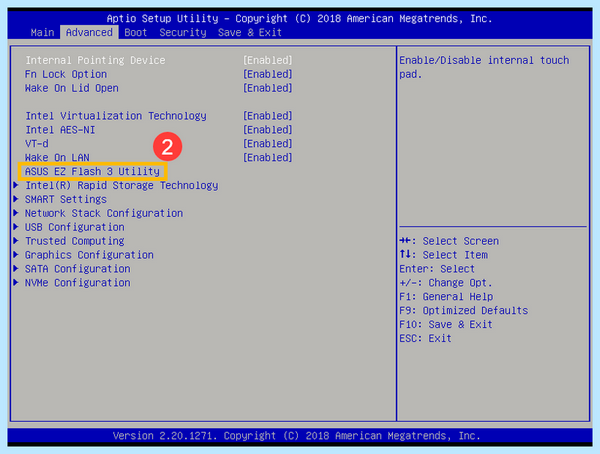Go to the Security tab

coord(183,33)
